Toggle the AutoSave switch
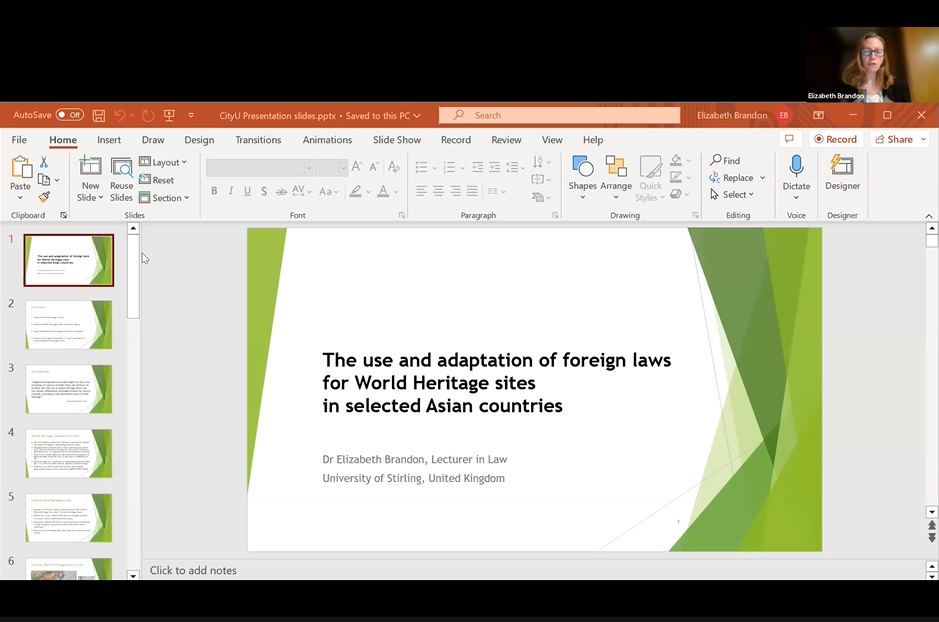This screenshot has width=939, height=622. pos(69,116)
